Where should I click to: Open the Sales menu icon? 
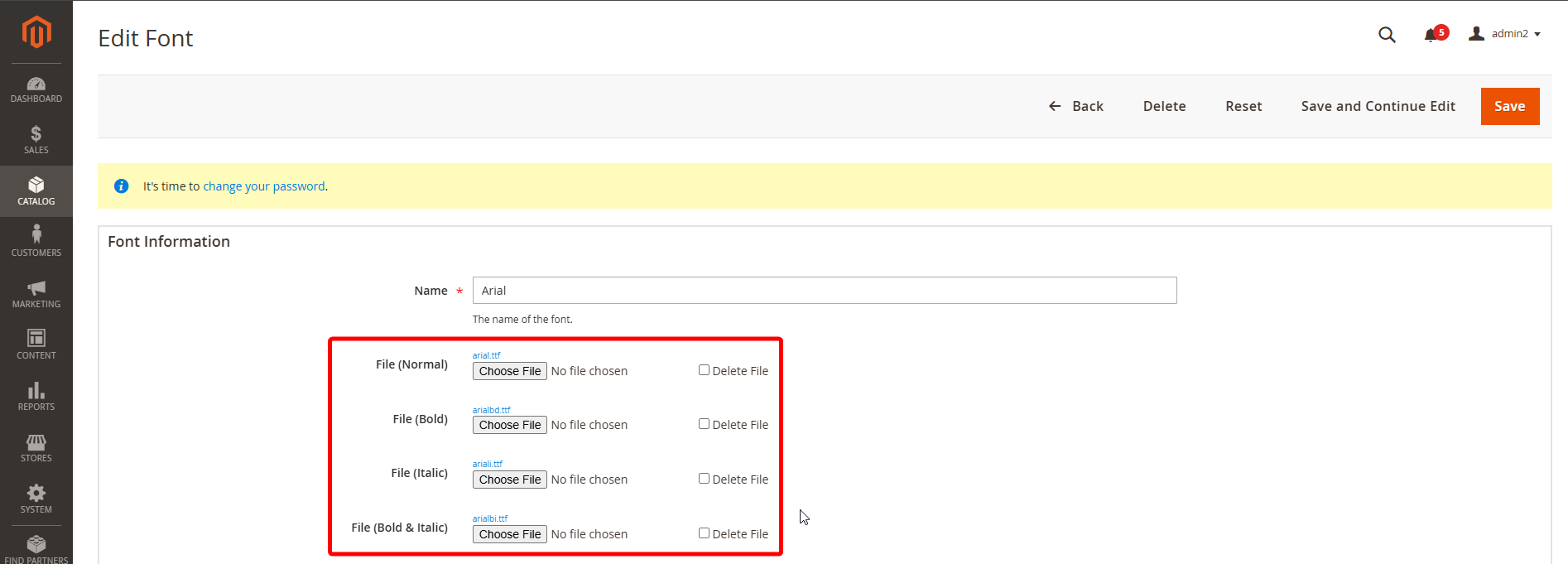[x=36, y=139]
